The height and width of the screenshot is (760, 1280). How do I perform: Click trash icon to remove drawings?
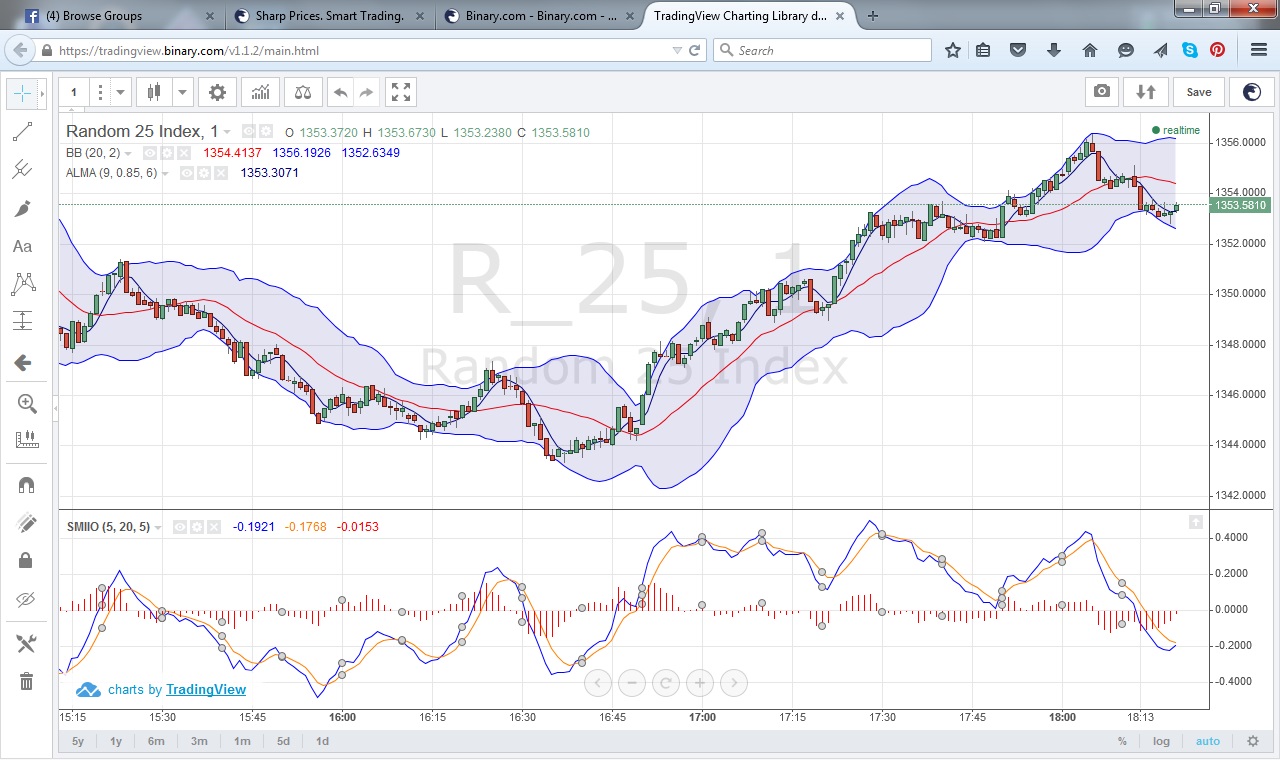coord(26,682)
